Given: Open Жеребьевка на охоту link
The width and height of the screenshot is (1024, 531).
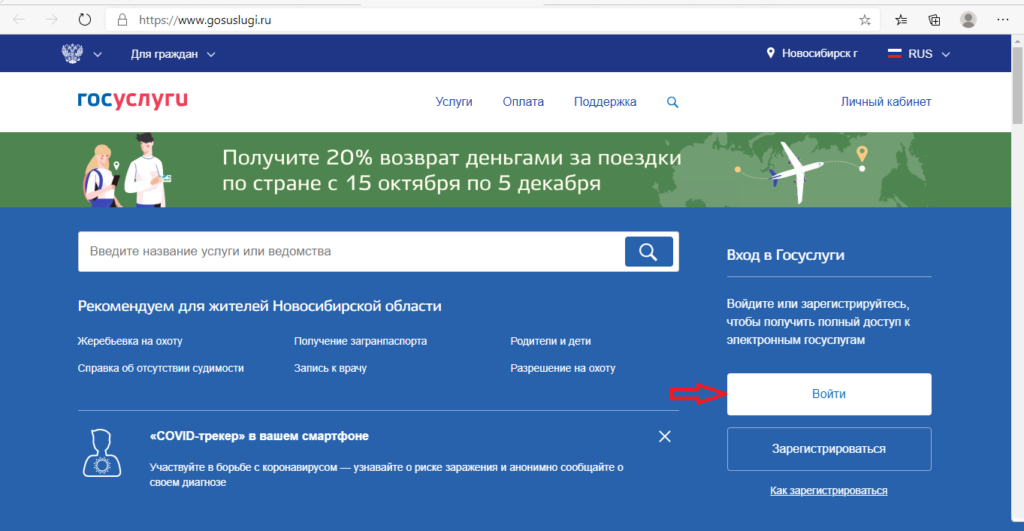Looking at the screenshot, I should [130, 341].
